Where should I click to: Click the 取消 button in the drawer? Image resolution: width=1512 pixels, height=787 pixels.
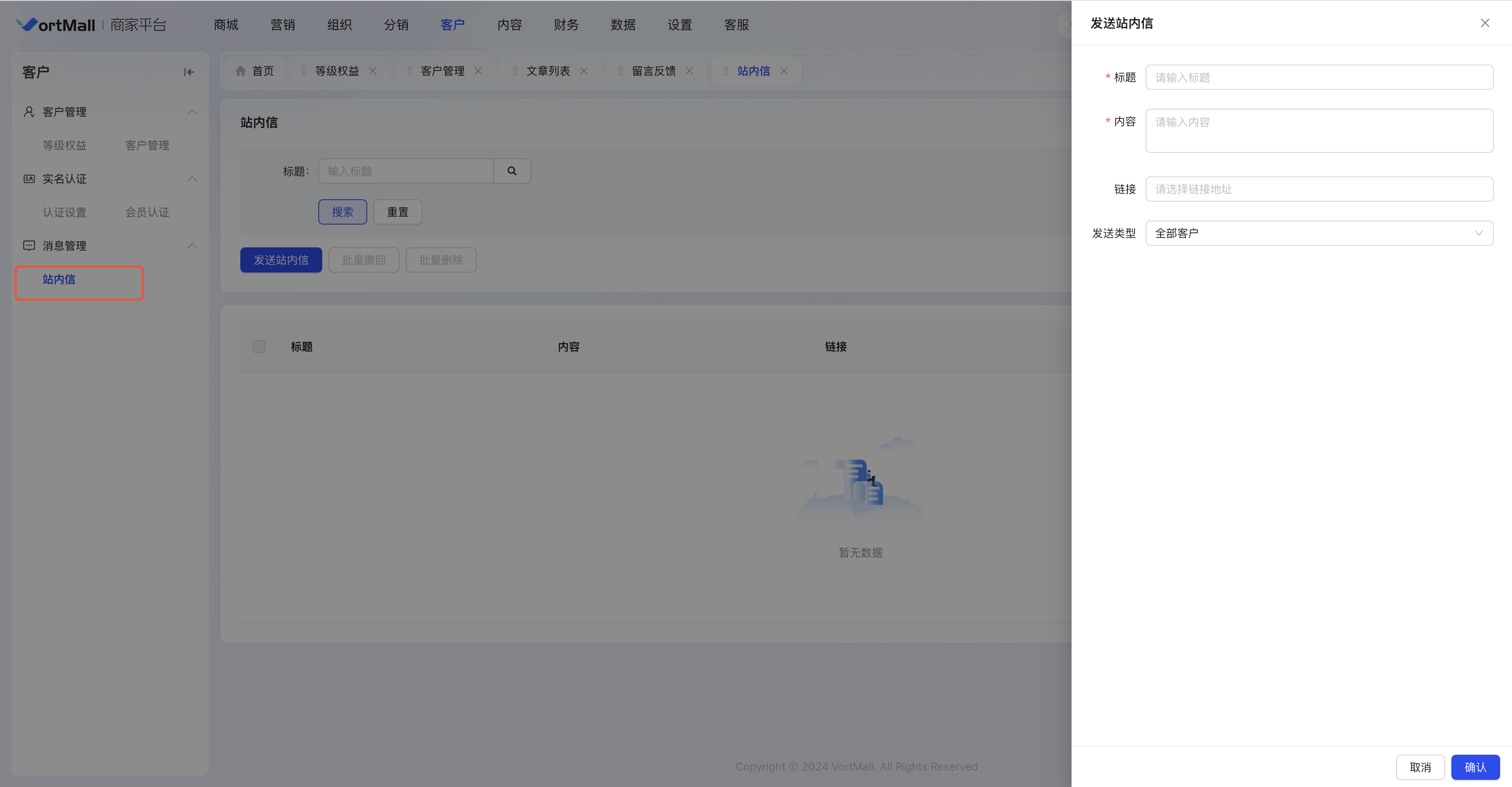coord(1420,767)
